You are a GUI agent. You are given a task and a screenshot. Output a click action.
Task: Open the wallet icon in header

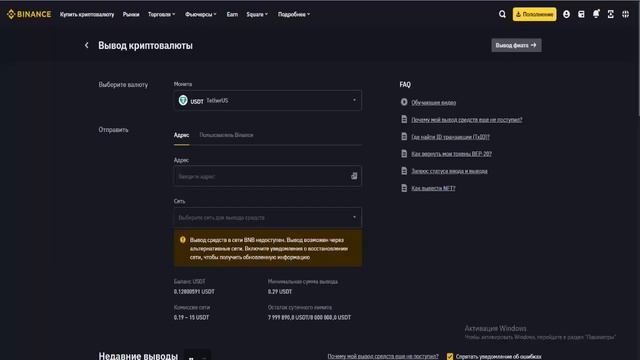pyautogui.click(x=581, y=14)
